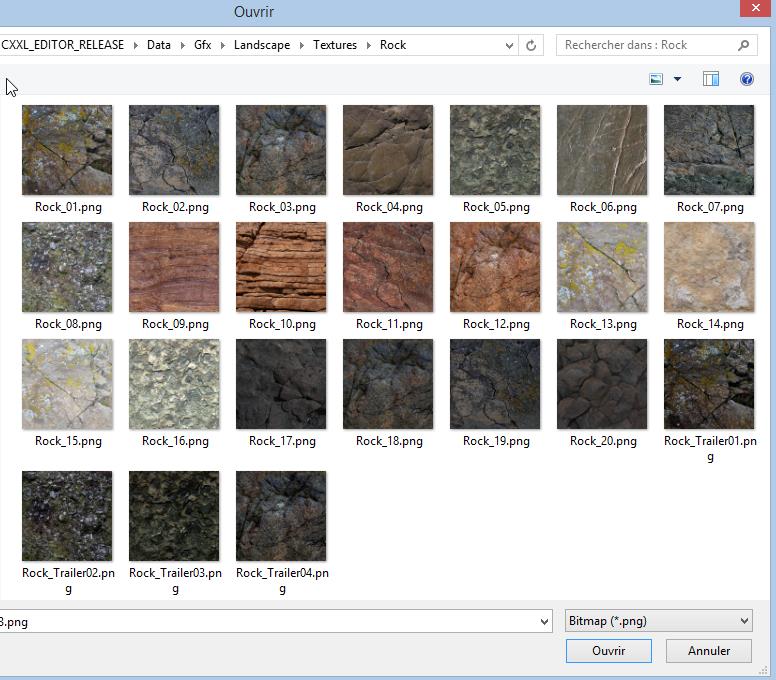Select the Rock_01.png texture
The height and width of the screenshot is (680, 776).
tap(67, 151)
